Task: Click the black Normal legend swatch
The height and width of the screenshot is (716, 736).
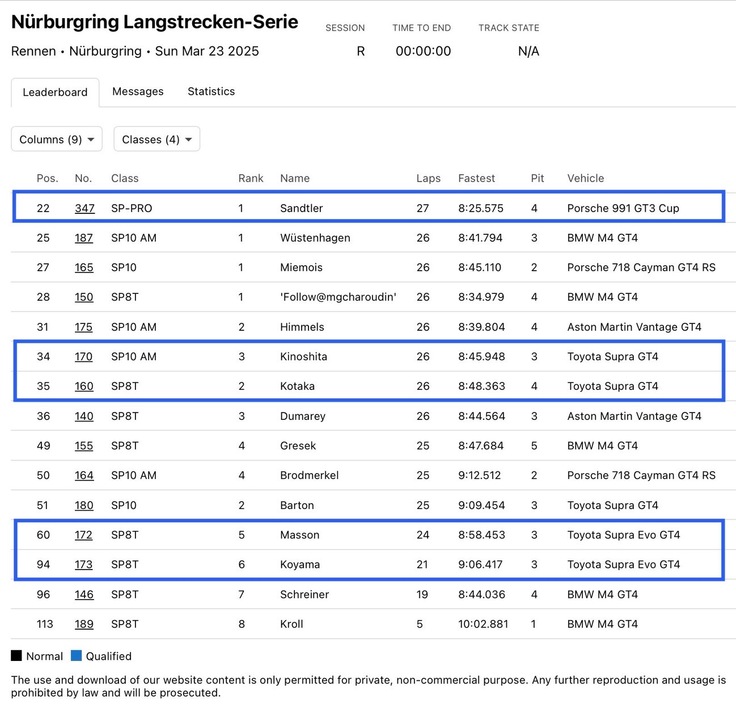Action: coord(17,657)
